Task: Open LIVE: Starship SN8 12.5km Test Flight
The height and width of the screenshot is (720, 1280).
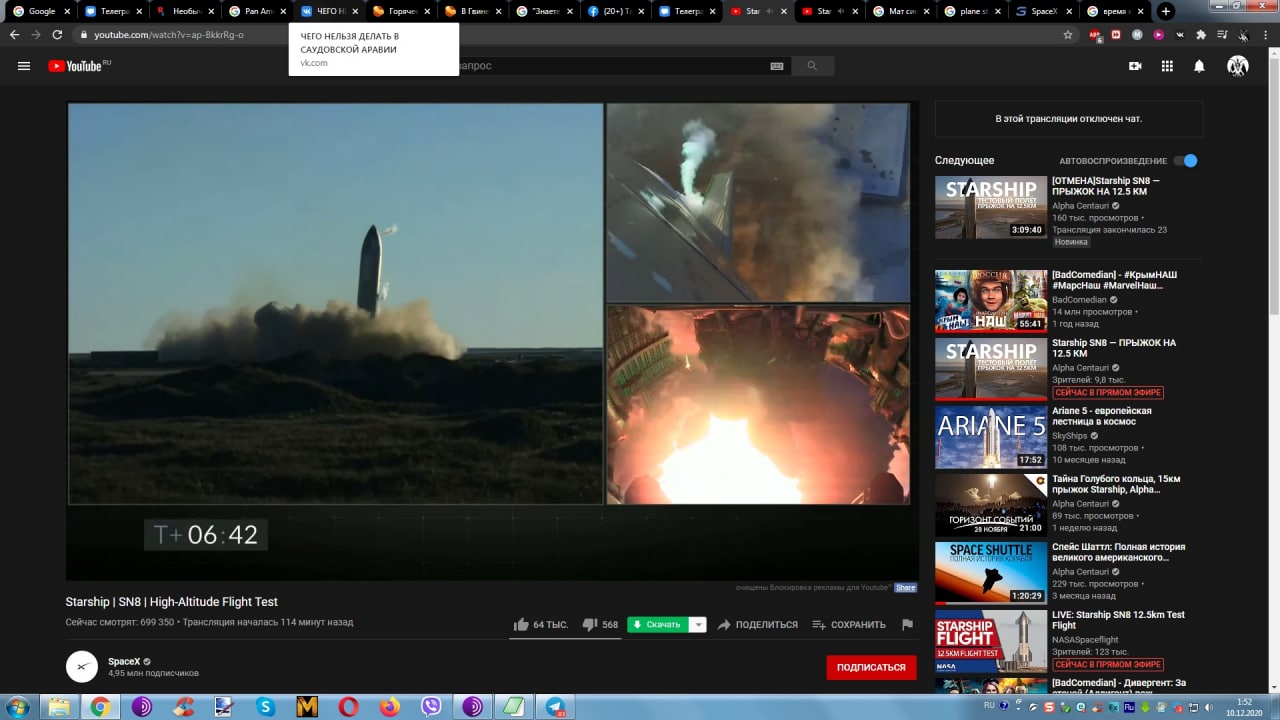Action: click(1118, 621)
